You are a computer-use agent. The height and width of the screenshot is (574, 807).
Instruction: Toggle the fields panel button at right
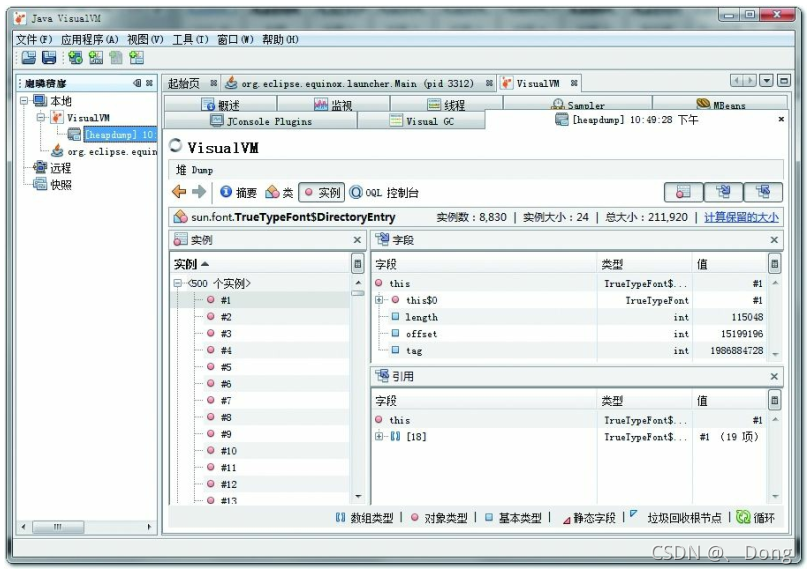pyautogui.click(x=723, y=193)
